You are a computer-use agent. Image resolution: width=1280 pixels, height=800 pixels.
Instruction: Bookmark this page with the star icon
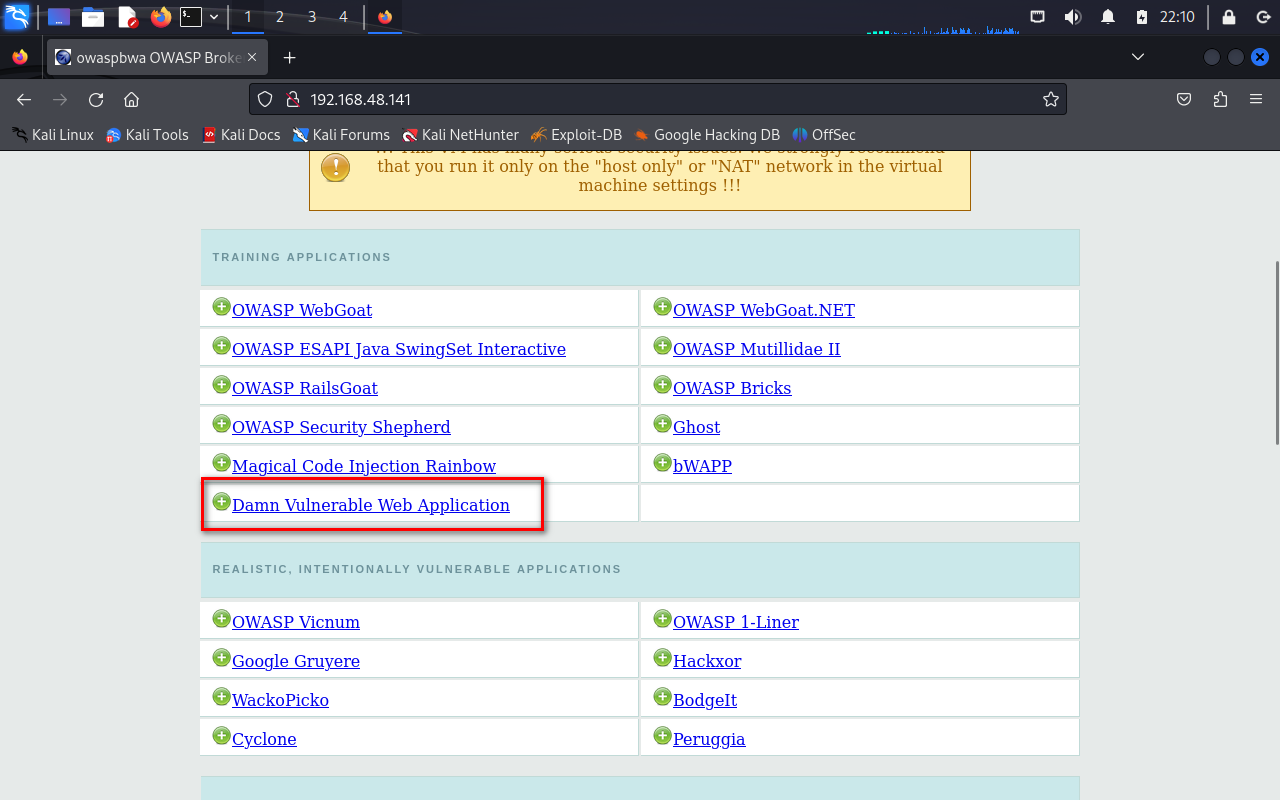click(x=1050, y=99)
